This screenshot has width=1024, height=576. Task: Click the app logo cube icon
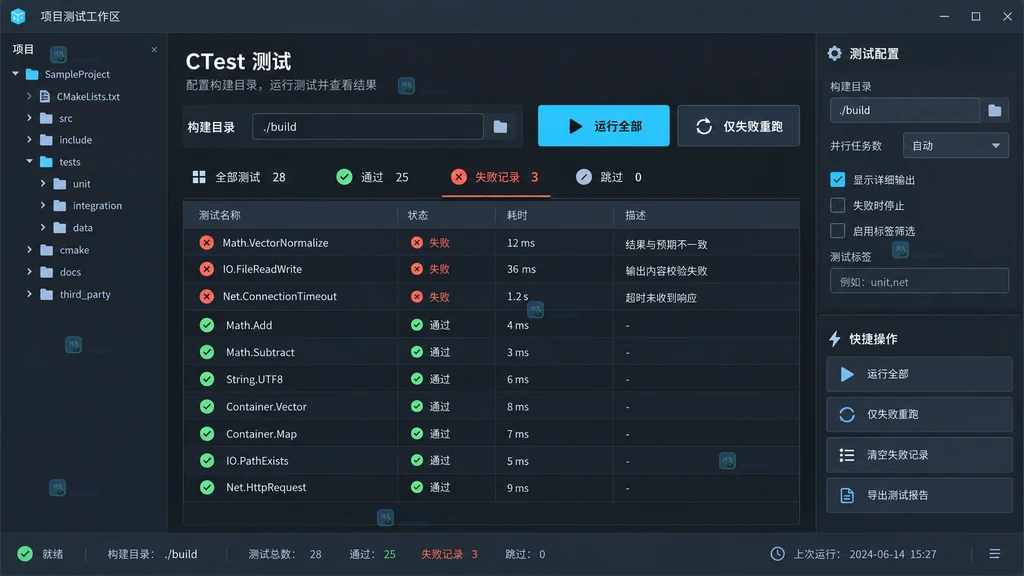coord(18,16)
